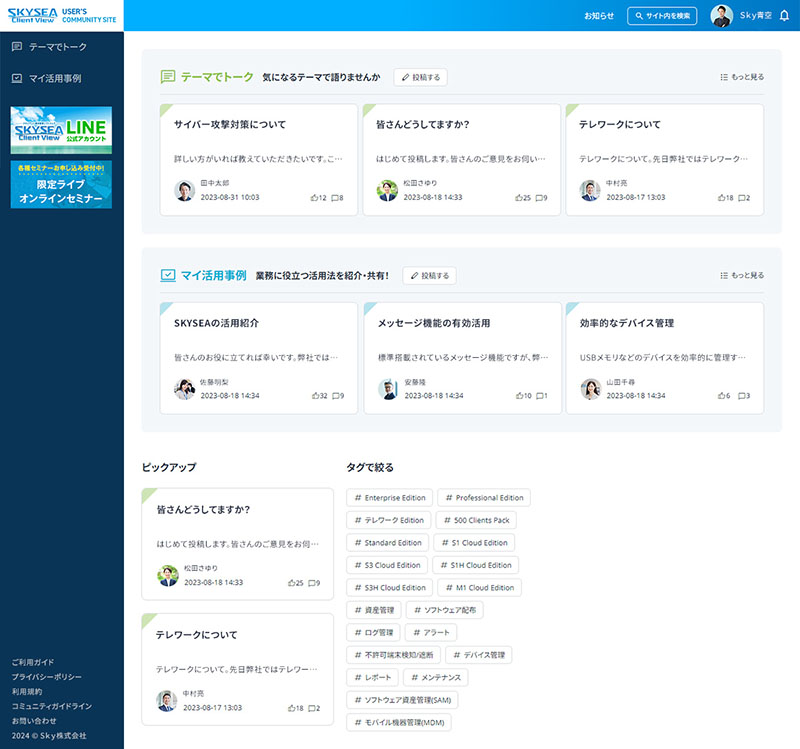Open the 限定ライブオンラインセミナー banner

[61, 185]
